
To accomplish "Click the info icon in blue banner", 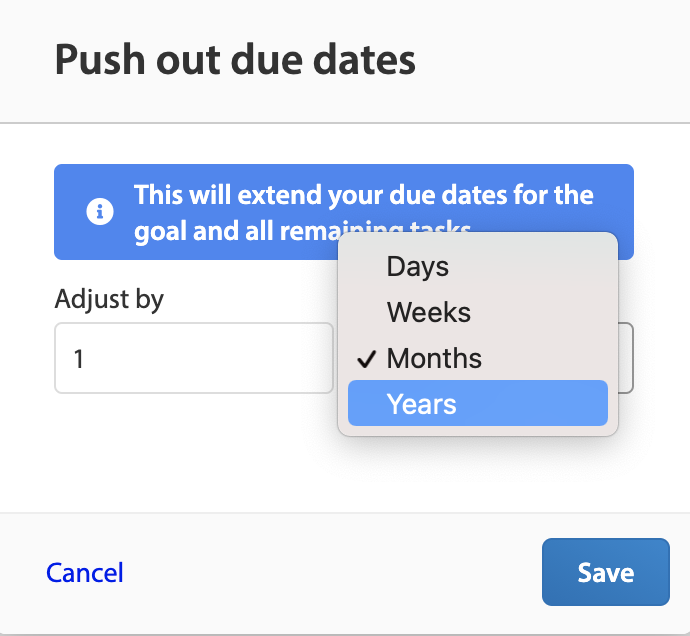I will (100, 212).
